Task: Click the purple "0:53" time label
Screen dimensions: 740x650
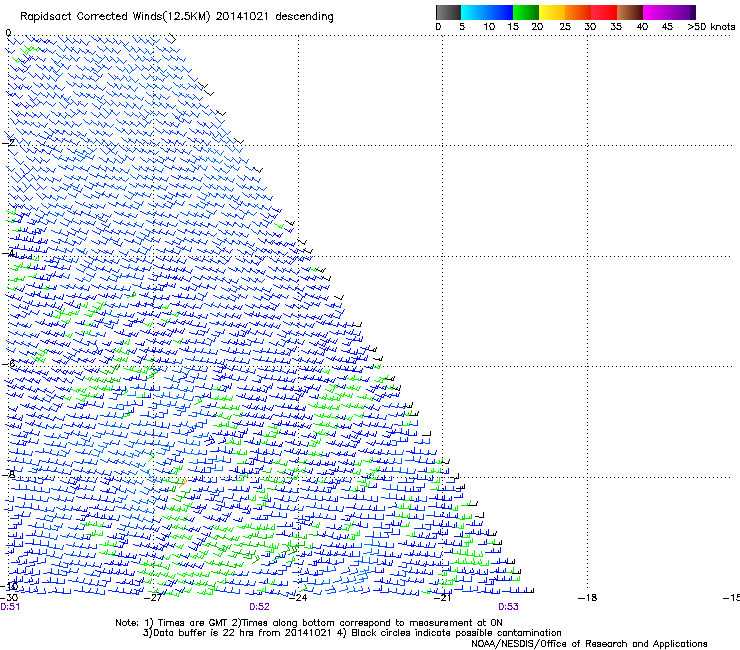Action: tap(508, 607)
